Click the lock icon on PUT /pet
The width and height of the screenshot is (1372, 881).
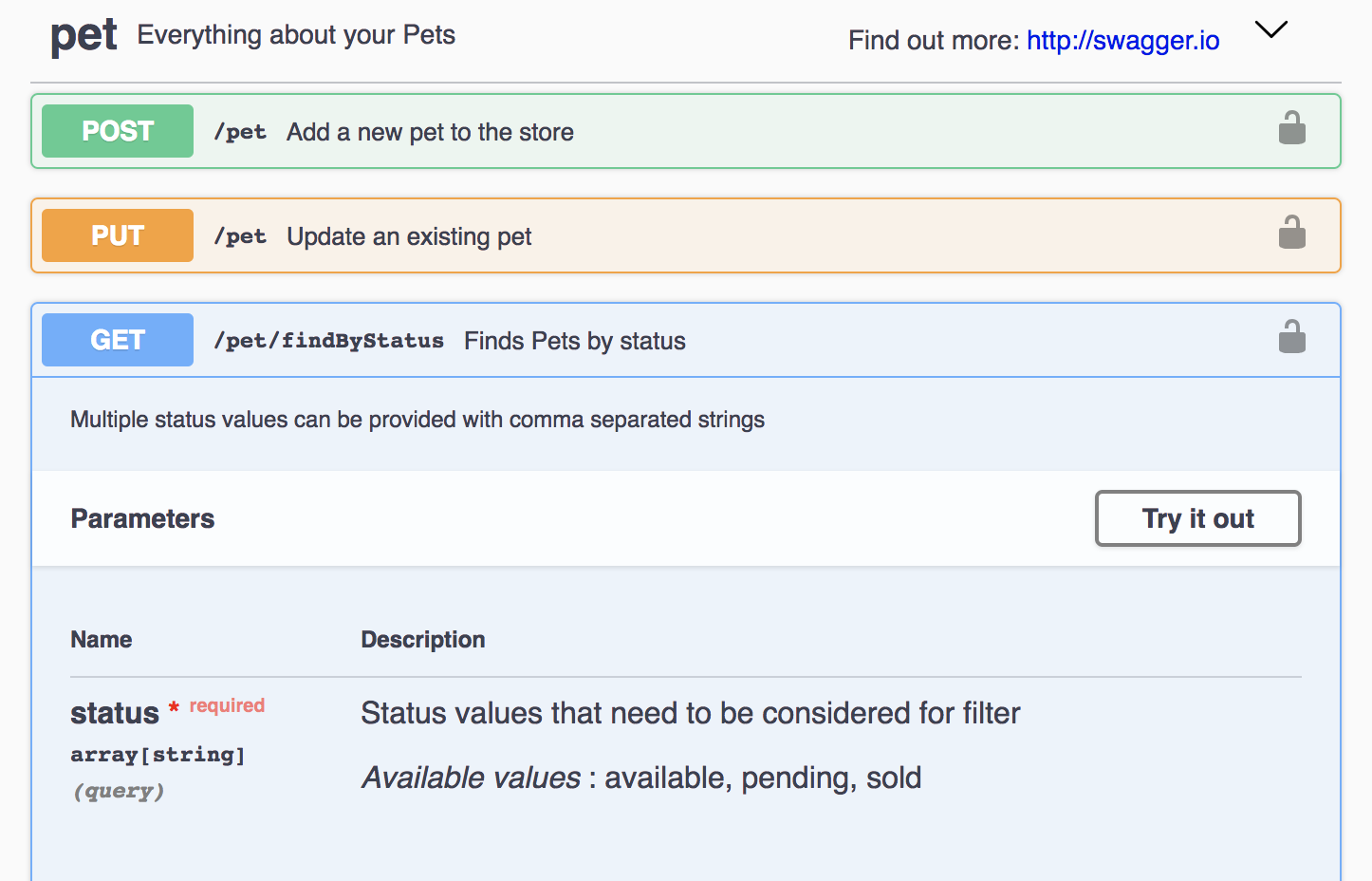coord(1291,233)
